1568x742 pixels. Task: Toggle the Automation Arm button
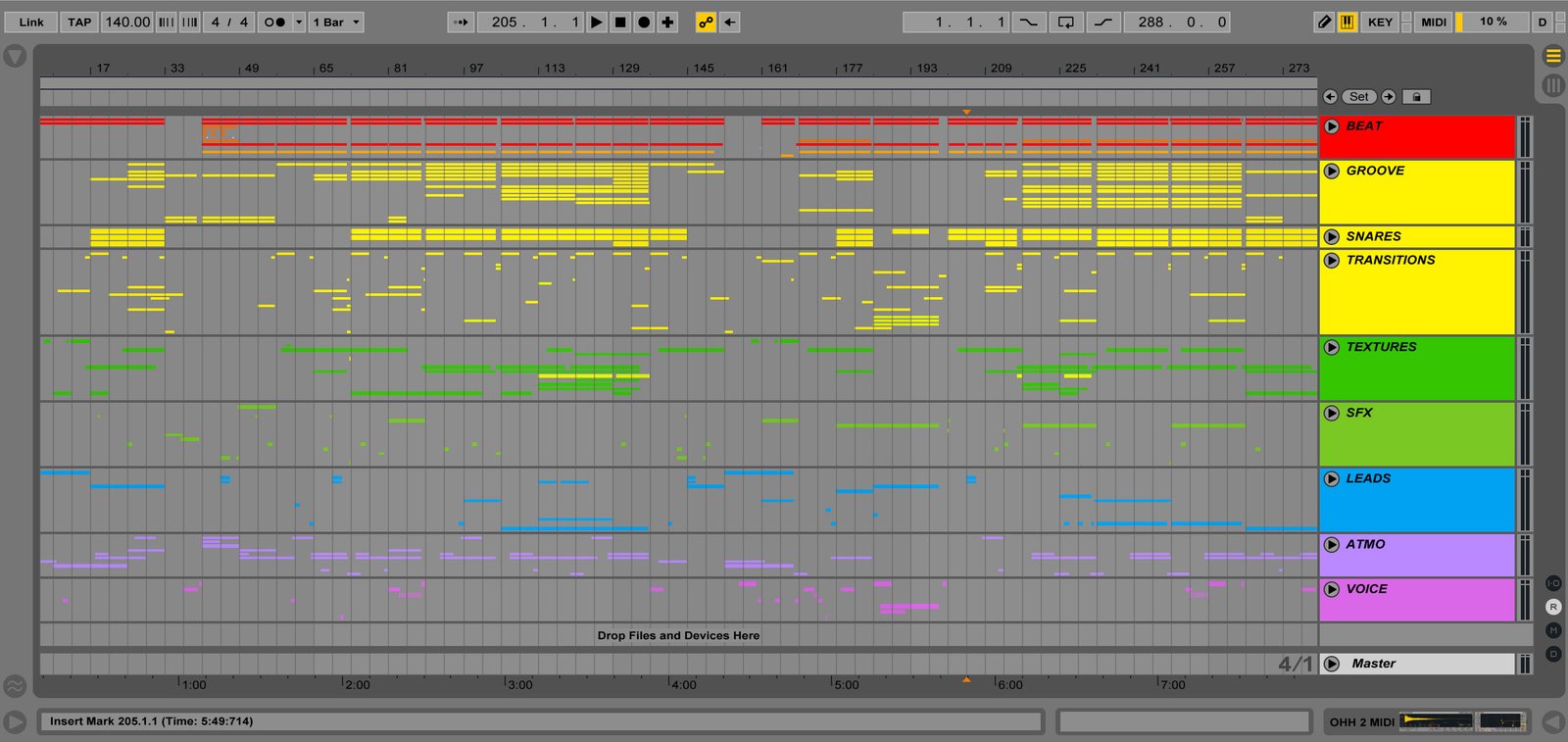tap(706, 22)
